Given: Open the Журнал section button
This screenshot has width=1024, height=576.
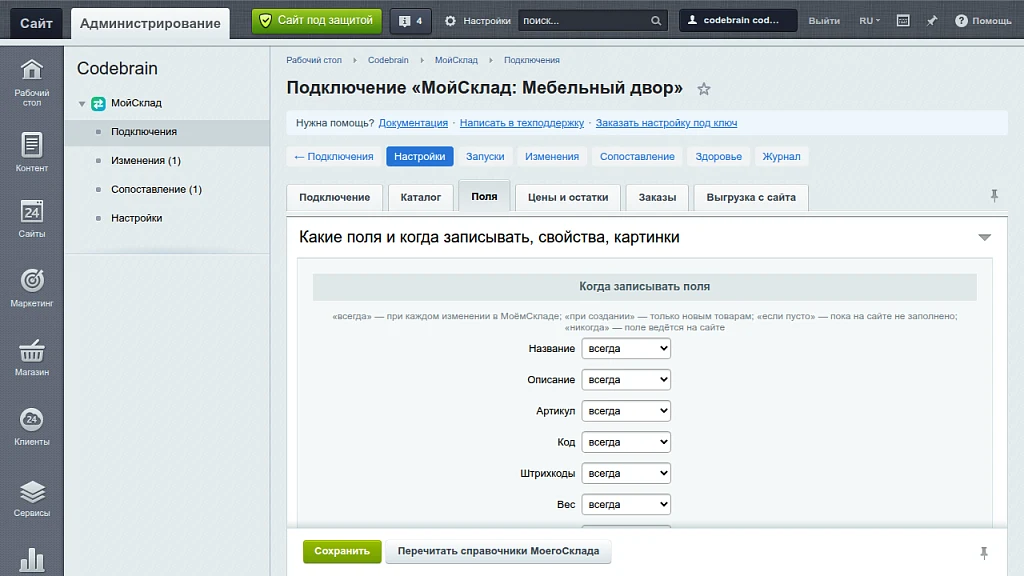Looking at the screenshot, I should pyautogui.click(x=781, y=157).
